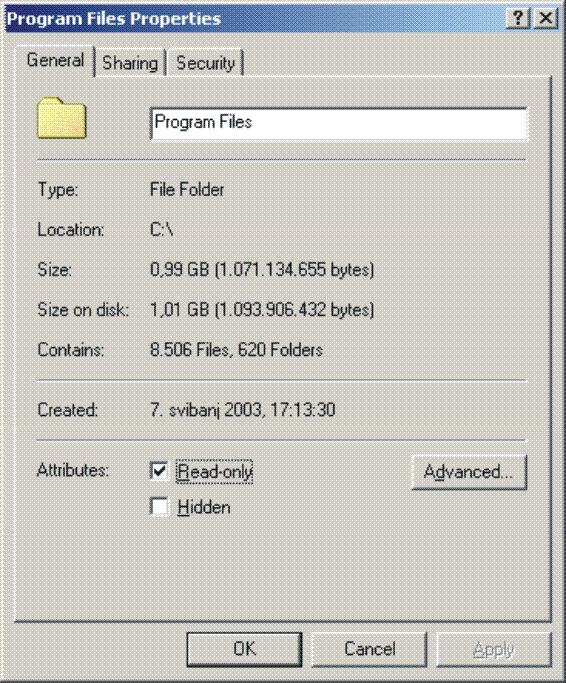Uncheck the Read-only attribute checkbox

[x=159, y=471]
